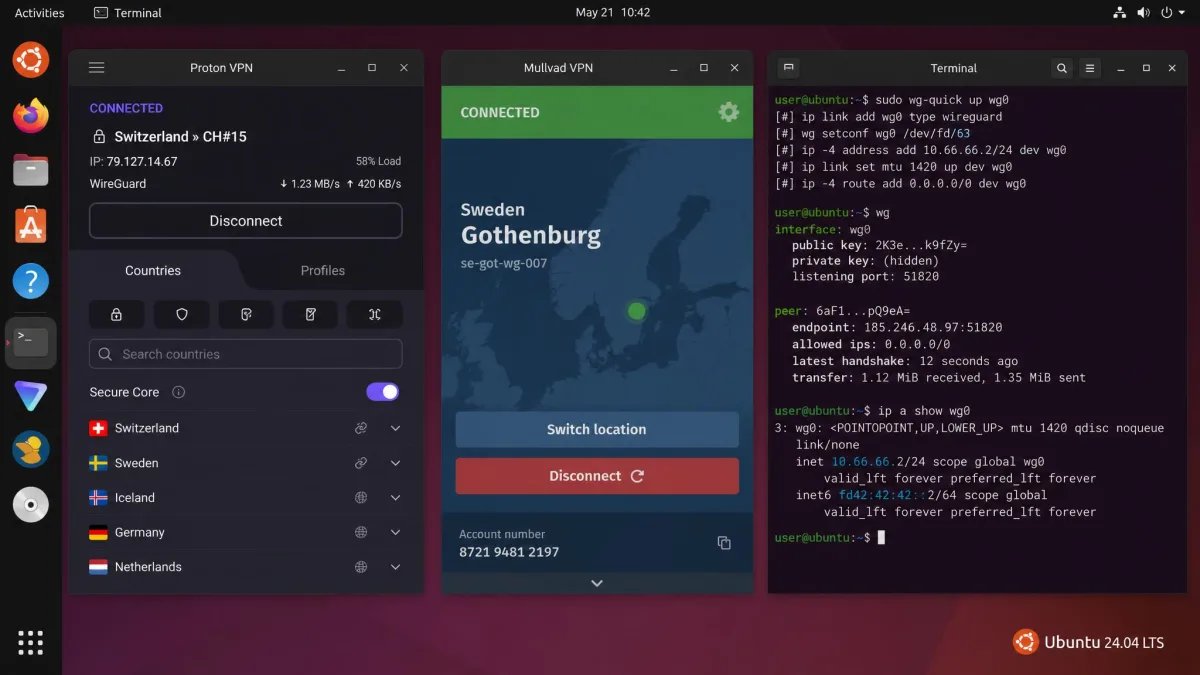Select the Switzerland country row
This screenshot has height=675, width=1200.
(246, 428)
